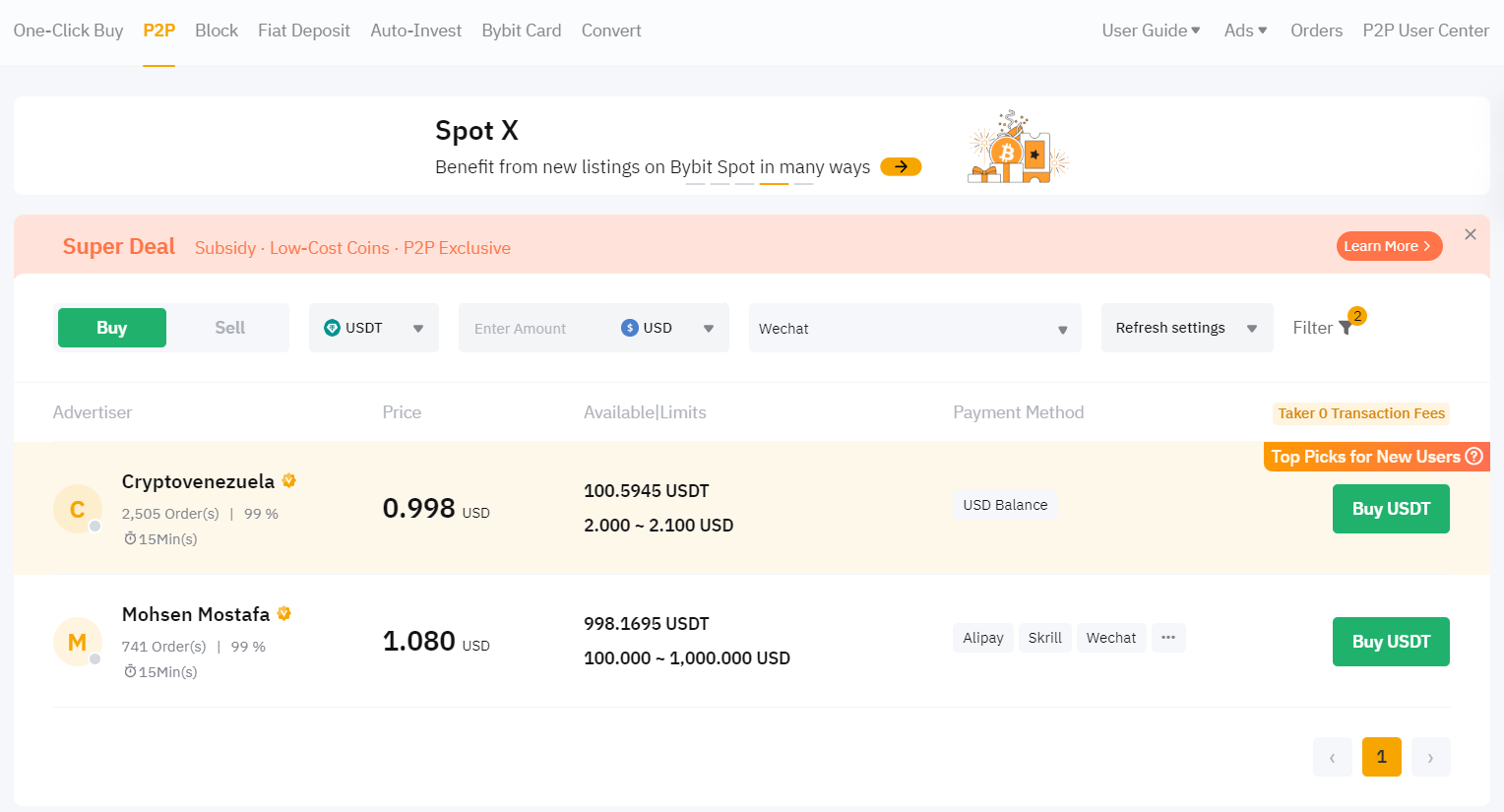Buy USDT from Cryptovenezuela
The image size is (1504, 812).
[1391, 509]
